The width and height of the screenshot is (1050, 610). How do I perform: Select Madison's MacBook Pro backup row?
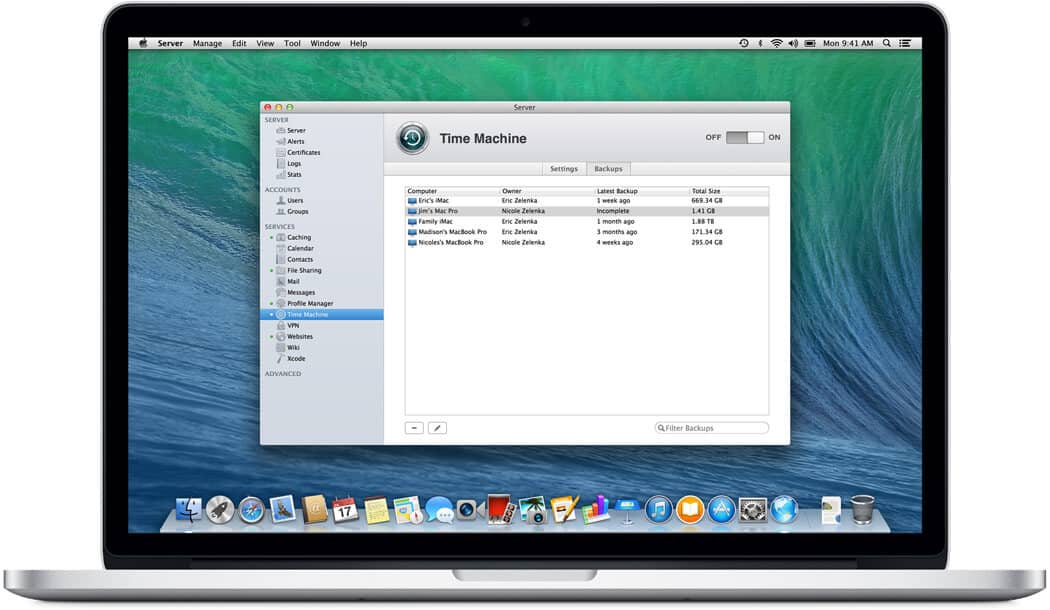pos(587,232)
